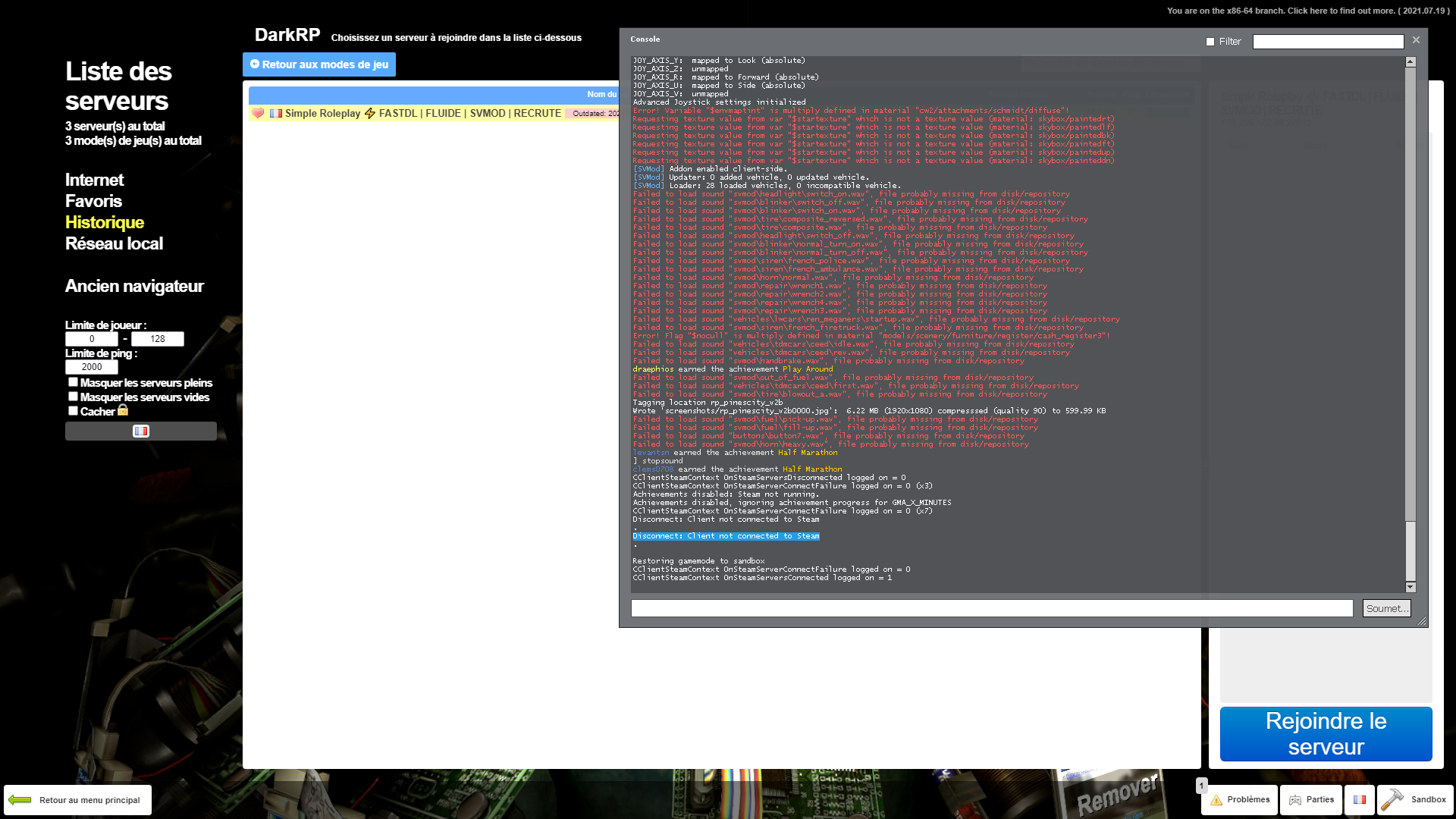Click the ping limit field 2000
The height and width of the screenshot is (819, 1456).
[x=92, y=367]
